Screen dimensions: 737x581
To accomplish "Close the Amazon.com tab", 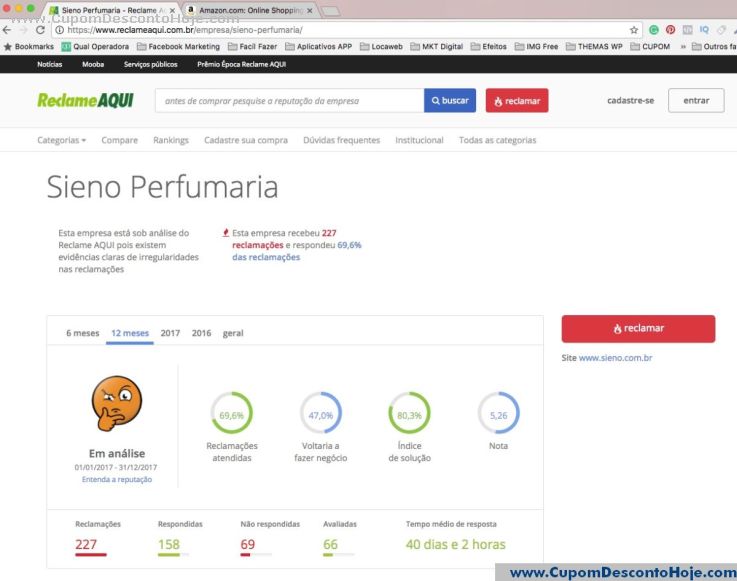I will 309,10.
